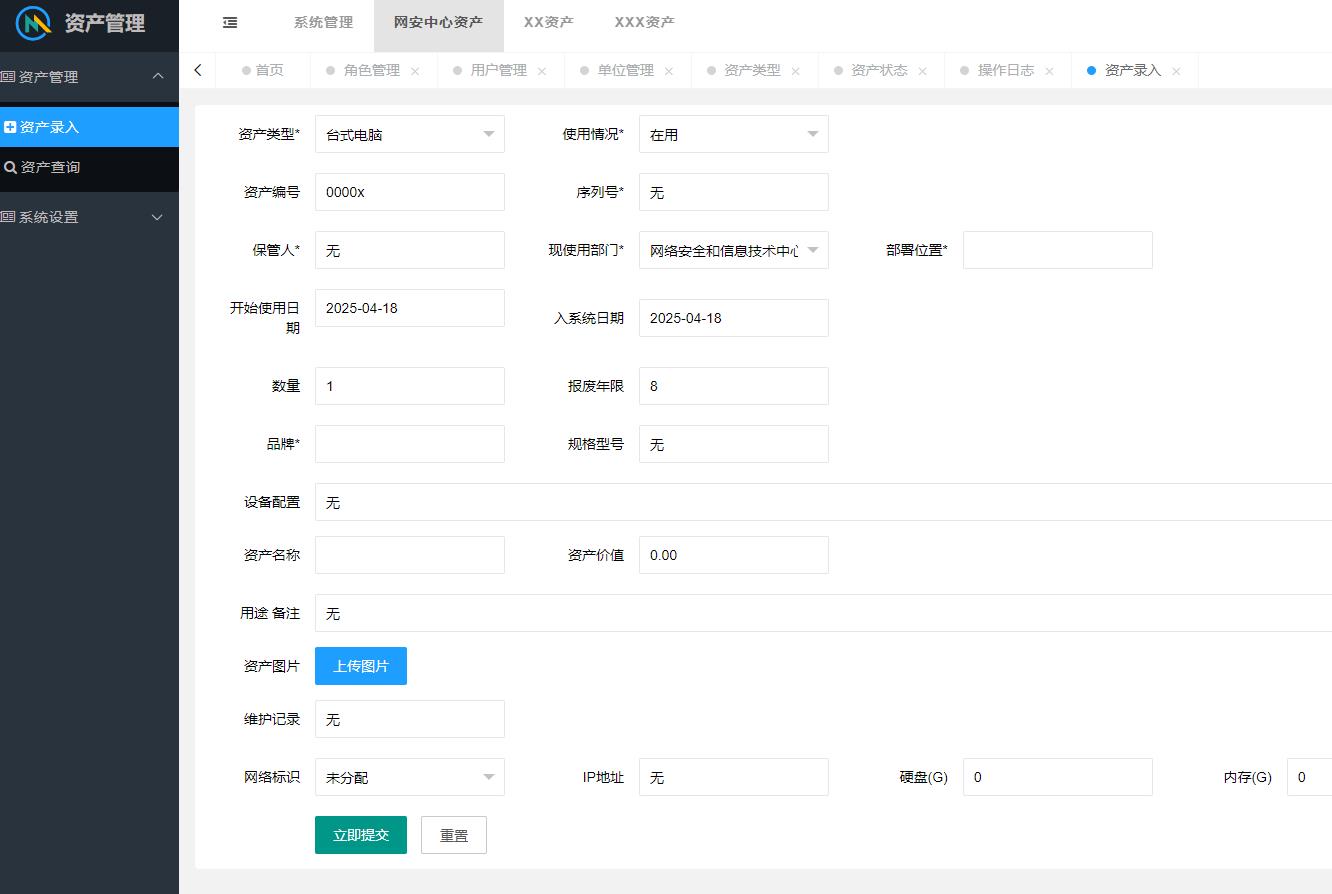Open the 现使用部门 dropdown
Screen dimensions: 1332x894
734,250
